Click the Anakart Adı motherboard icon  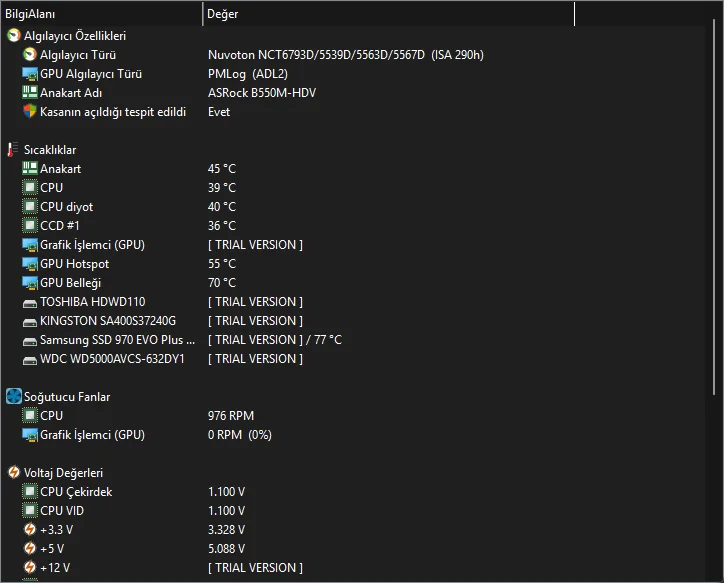[x=30, y=93]
